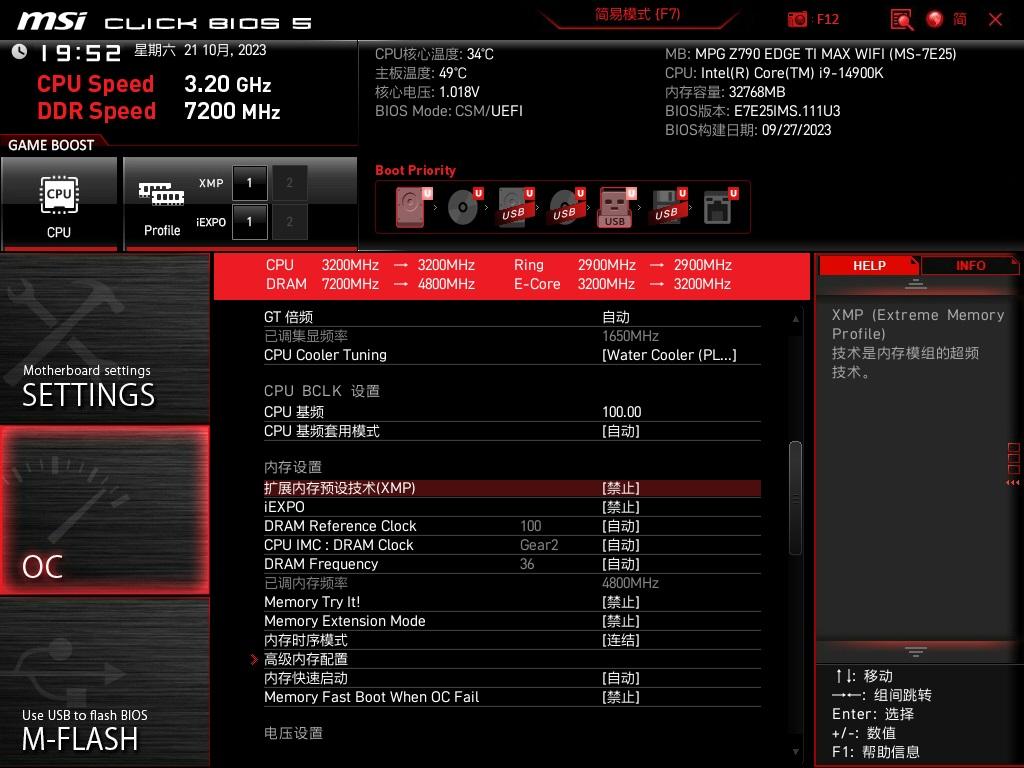Open CPU Cooler Tuning Water Cooler dropdown

(x=669, y=355)
